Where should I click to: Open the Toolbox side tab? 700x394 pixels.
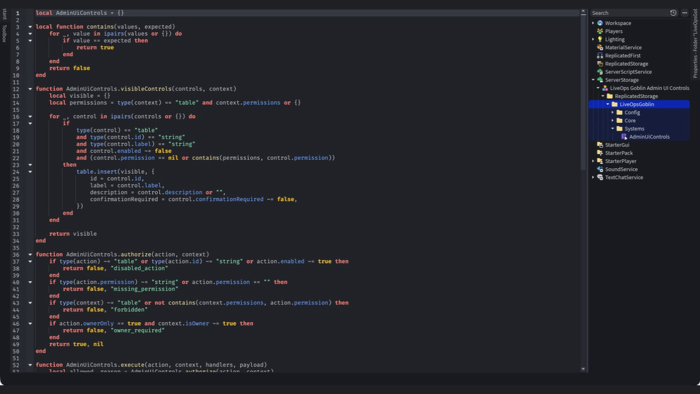[x=4, y=33]
